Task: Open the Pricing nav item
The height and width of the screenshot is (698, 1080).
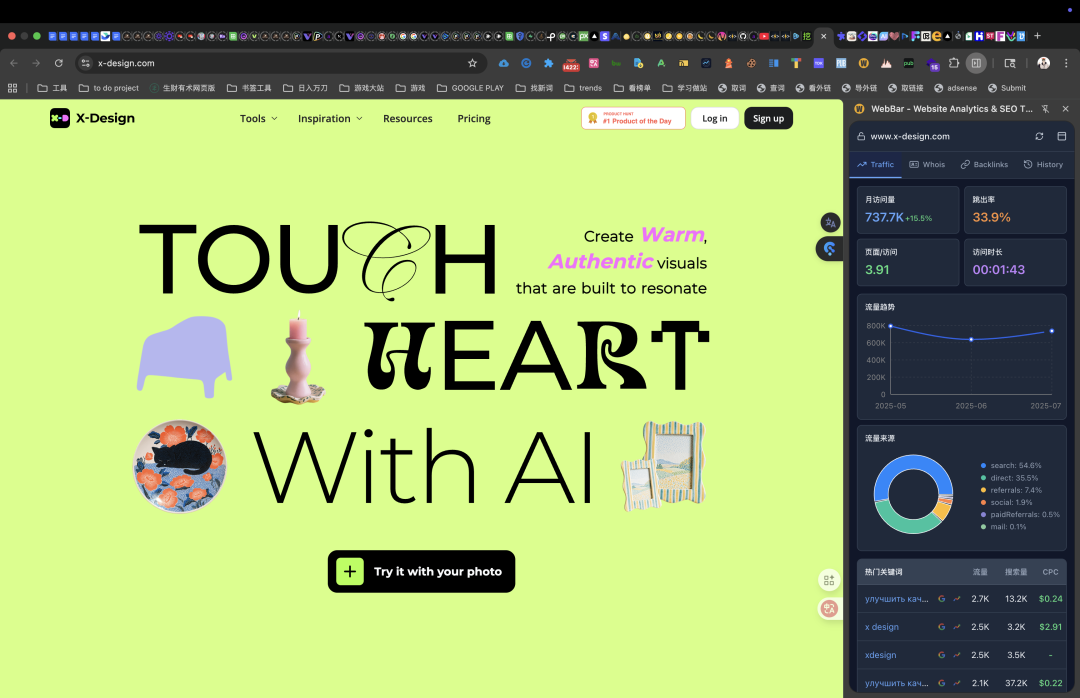Action: (474, 119)
